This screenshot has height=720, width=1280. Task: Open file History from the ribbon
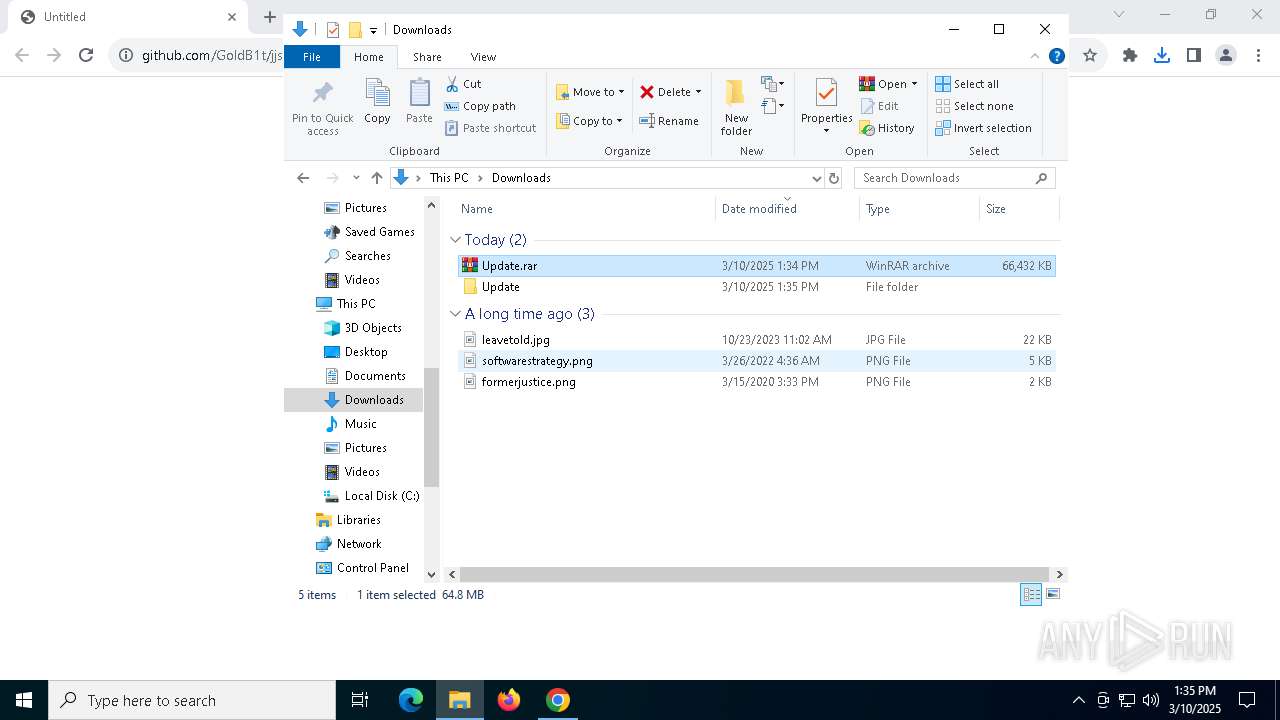point(887,128)
